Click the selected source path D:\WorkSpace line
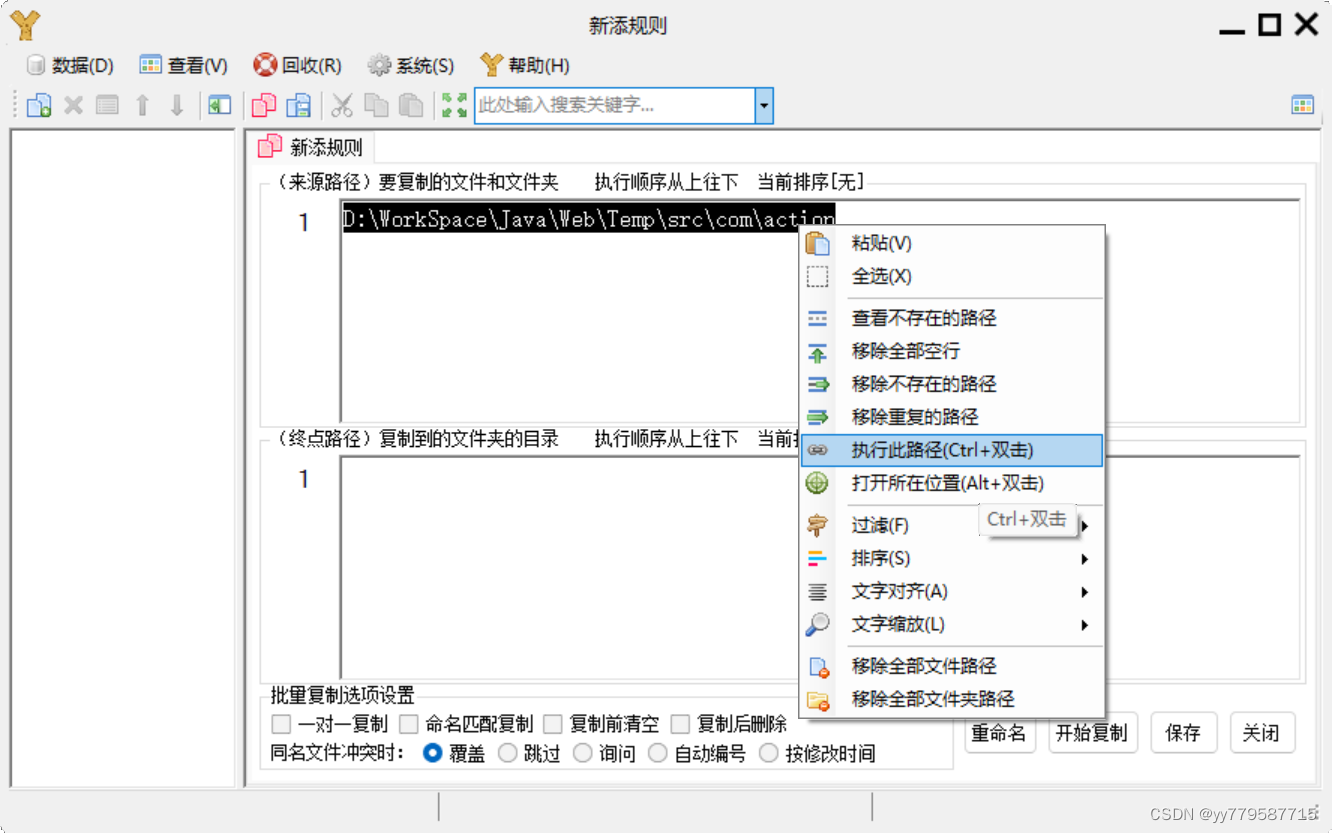The image size is (1332, 833). point(588,220)
